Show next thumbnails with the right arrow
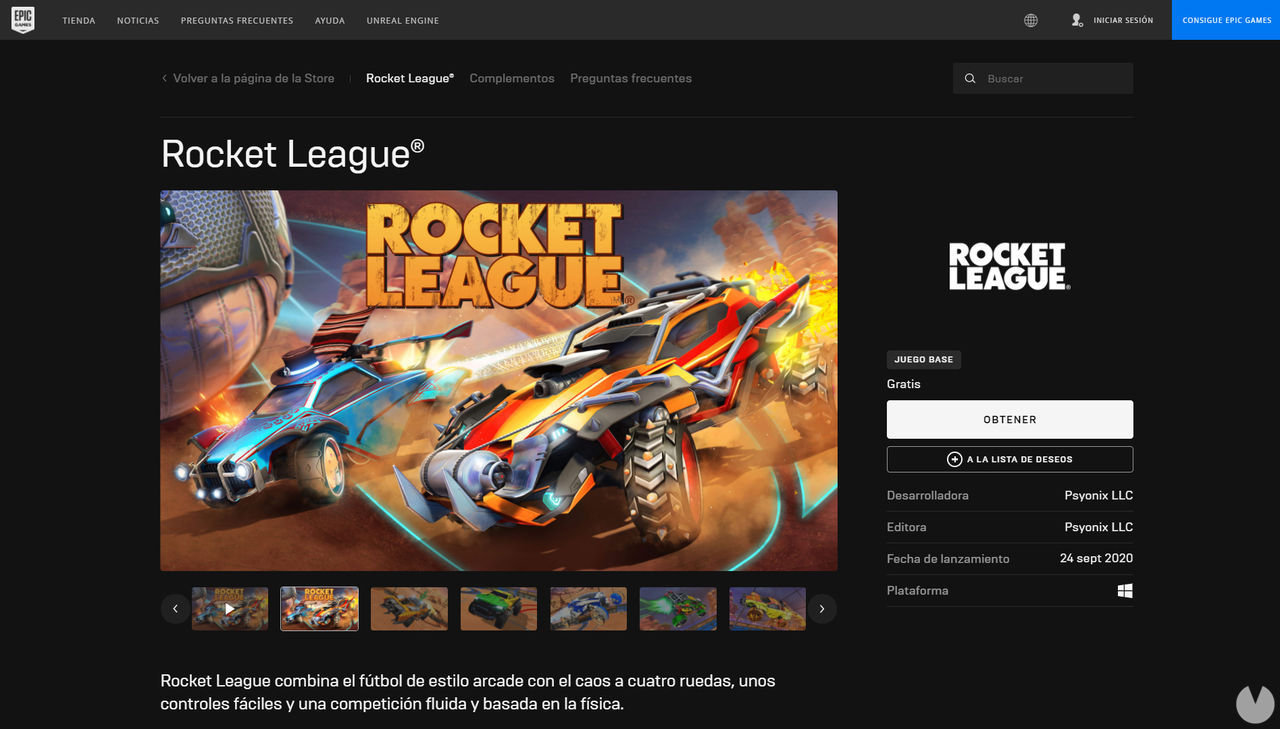 click(822, 608)
